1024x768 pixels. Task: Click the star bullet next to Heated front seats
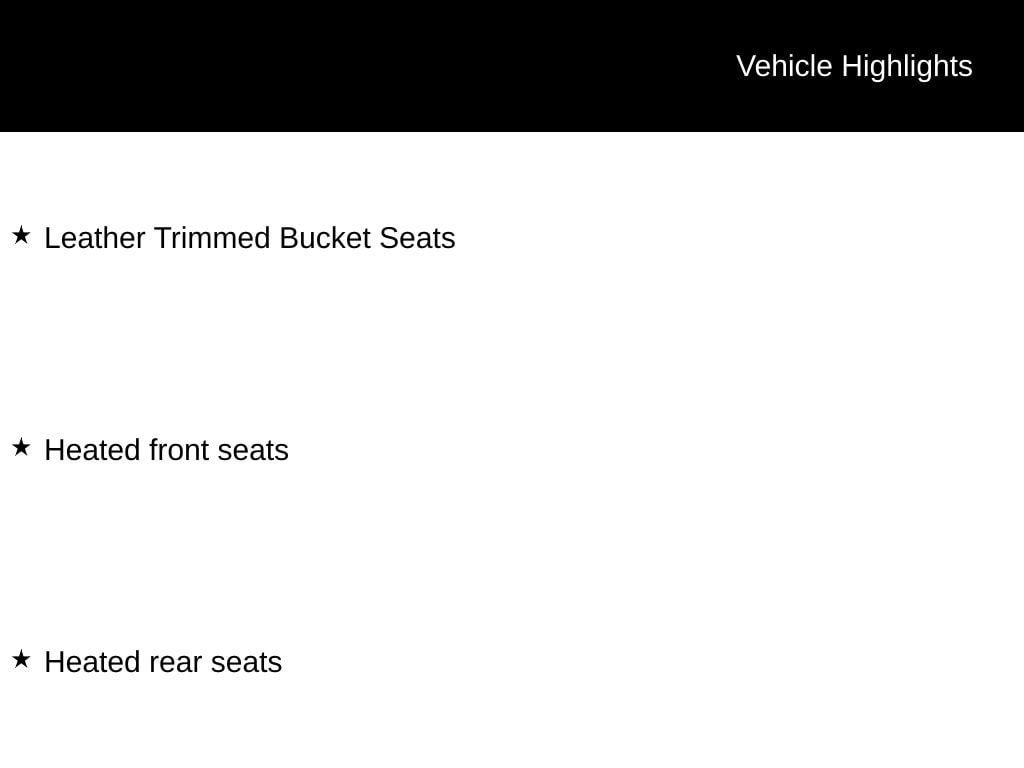(x=21, y=448)
